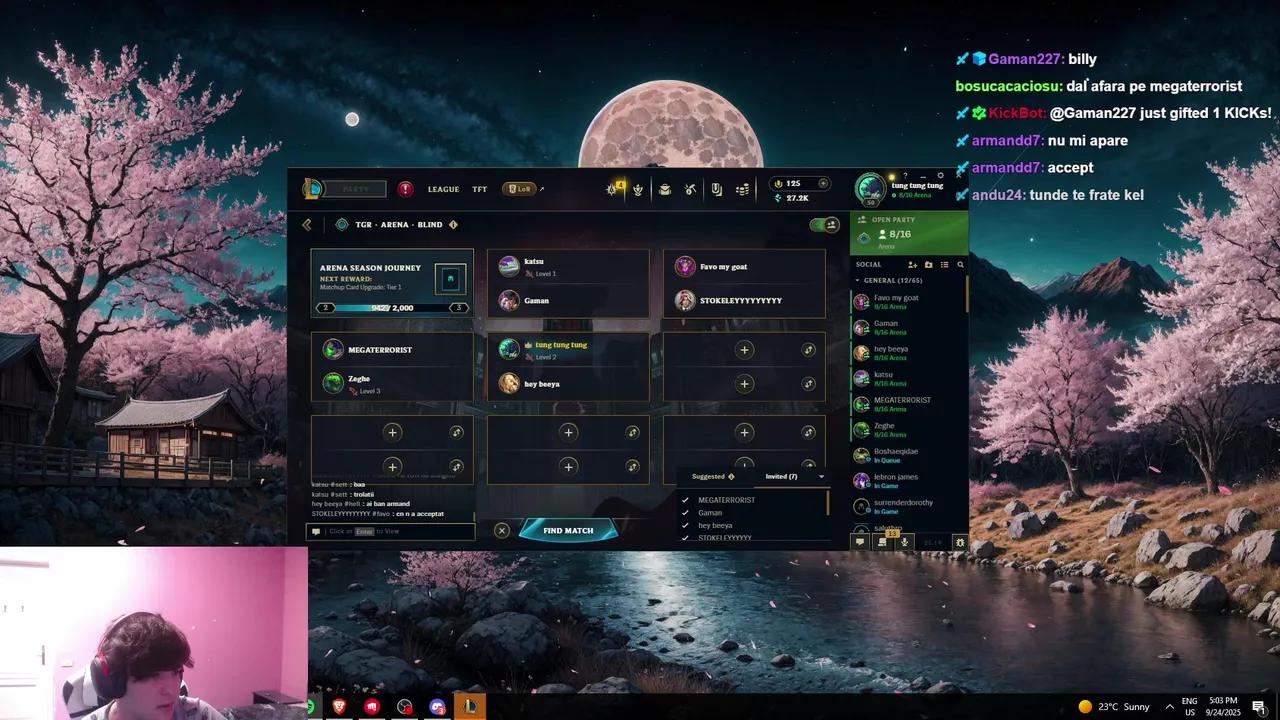Open the green OPEN PARTY 8/16 panel
The image size is (1280, 720).
pos(909,233)
